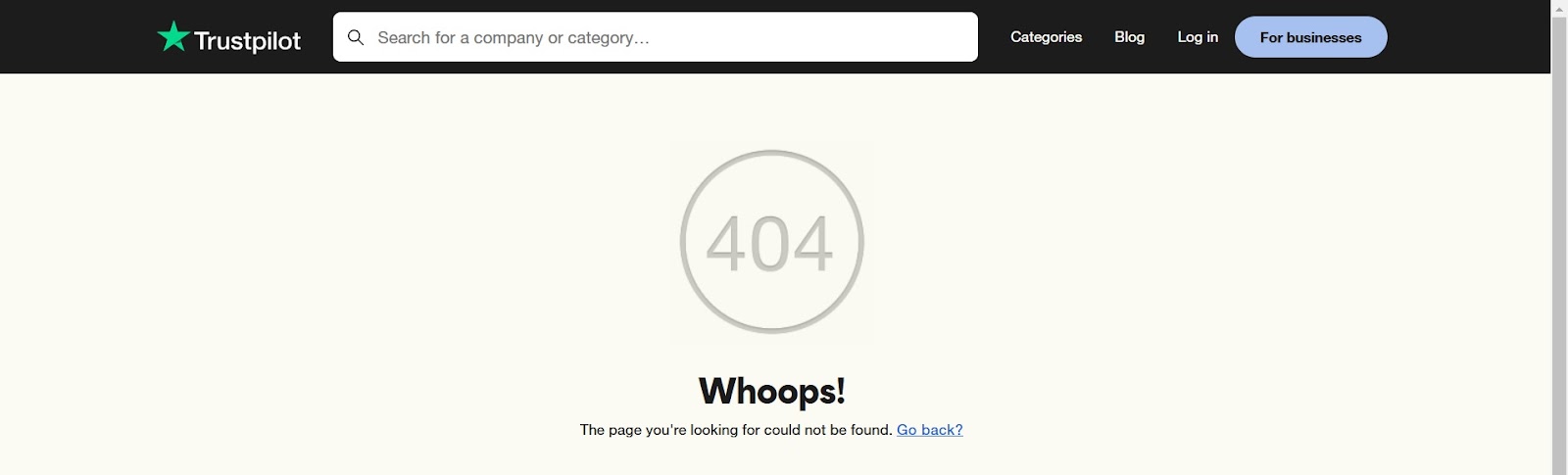Follow the Go back? link
Viewport: 1568px width, 475px height.
pyautogui.click(x=929, y=430)
